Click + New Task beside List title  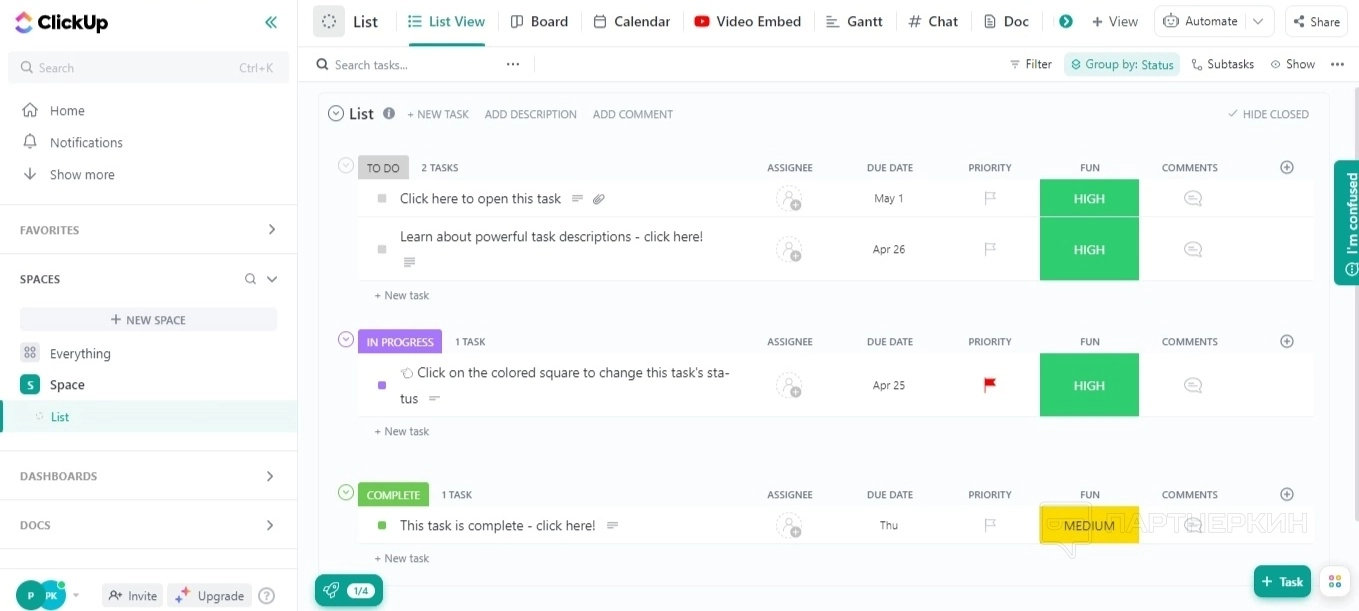point(438,114)
